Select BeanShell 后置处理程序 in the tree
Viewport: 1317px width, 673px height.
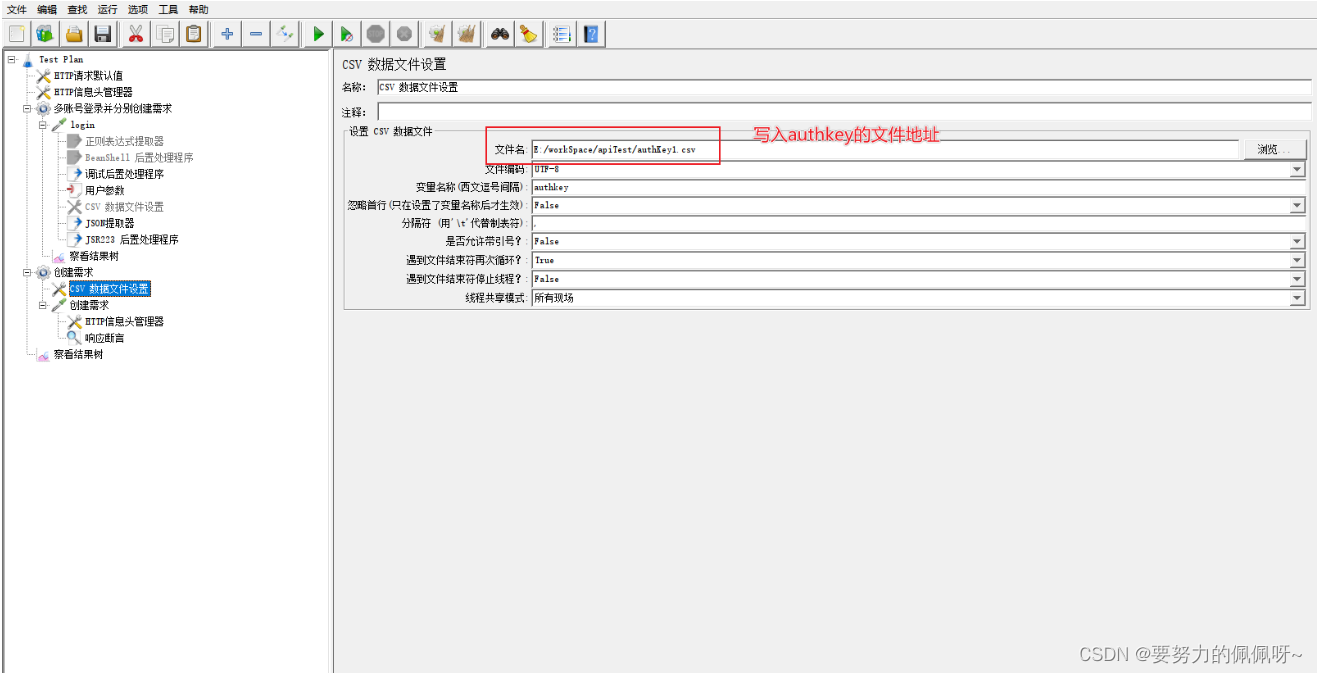pos(139,158)
